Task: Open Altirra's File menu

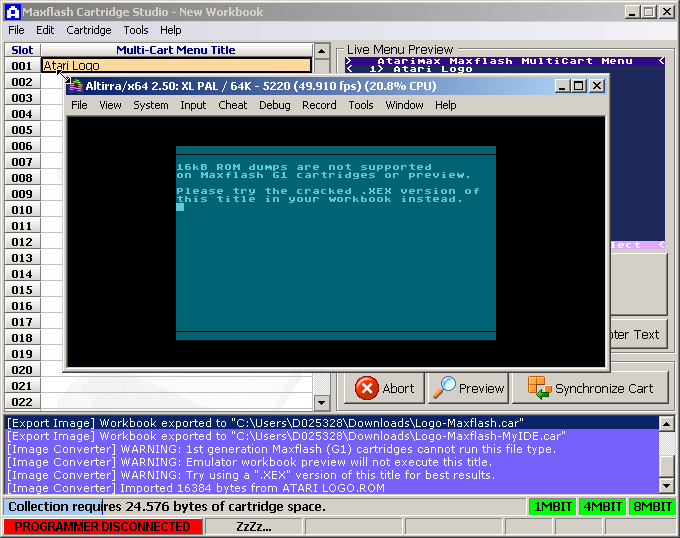Action: pyautogui.click(x=79, y=105)
